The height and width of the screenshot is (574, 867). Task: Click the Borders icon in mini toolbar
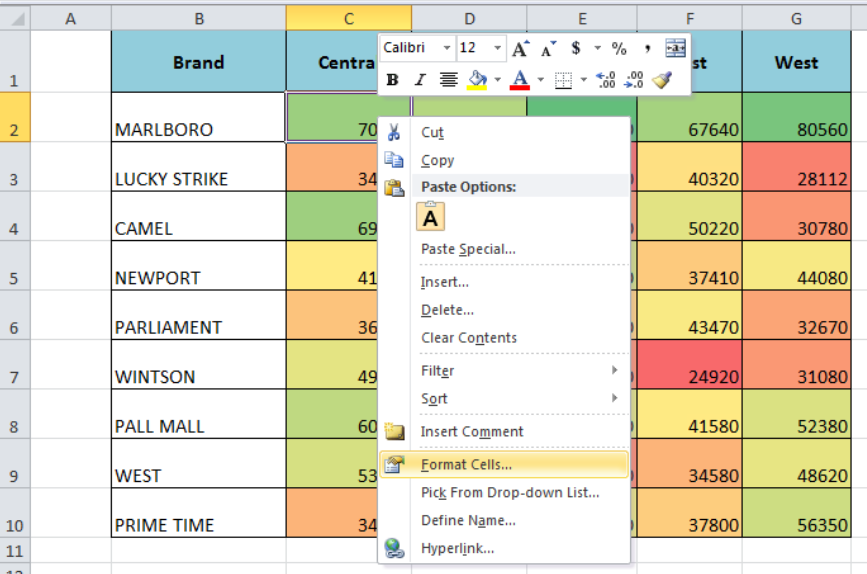[563, 81]
